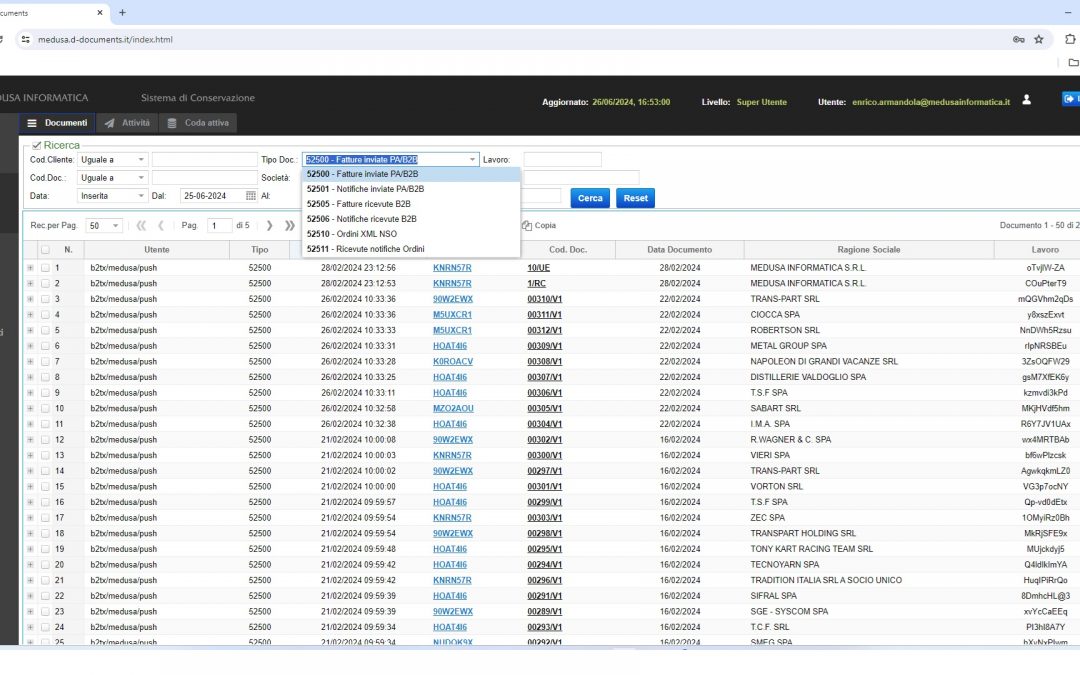The height and width of the screenshot is (675, 1080).
Task: Expand row 2 details
Action: 30,283
